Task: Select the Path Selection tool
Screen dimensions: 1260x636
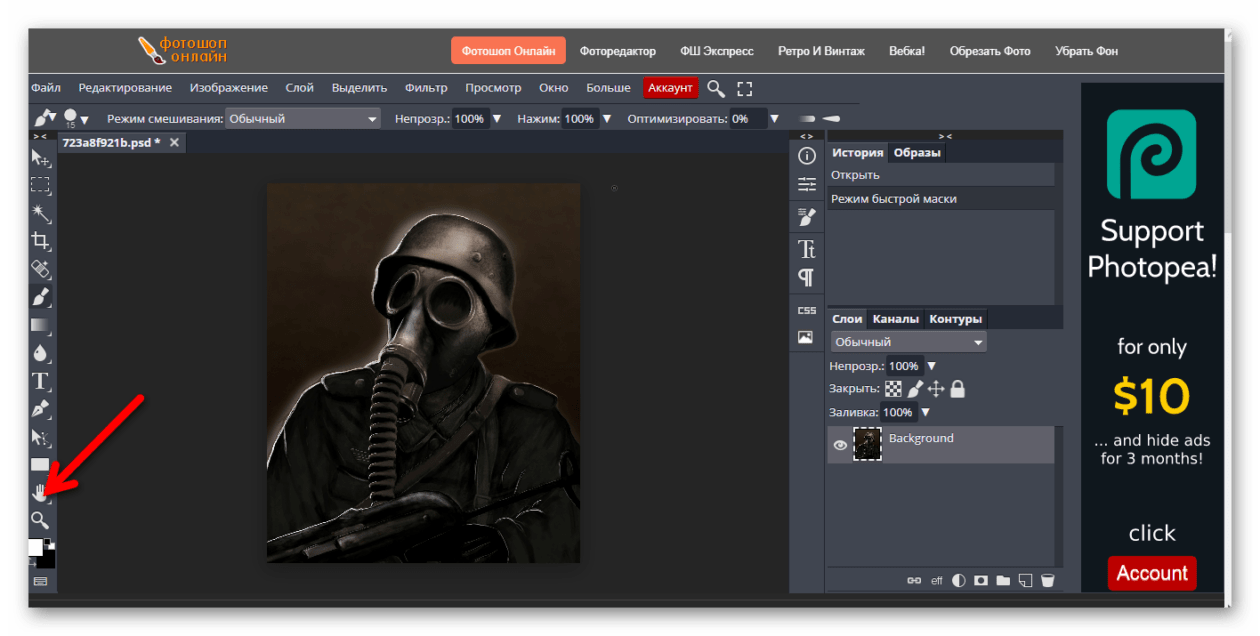Action: click(40, 437)
